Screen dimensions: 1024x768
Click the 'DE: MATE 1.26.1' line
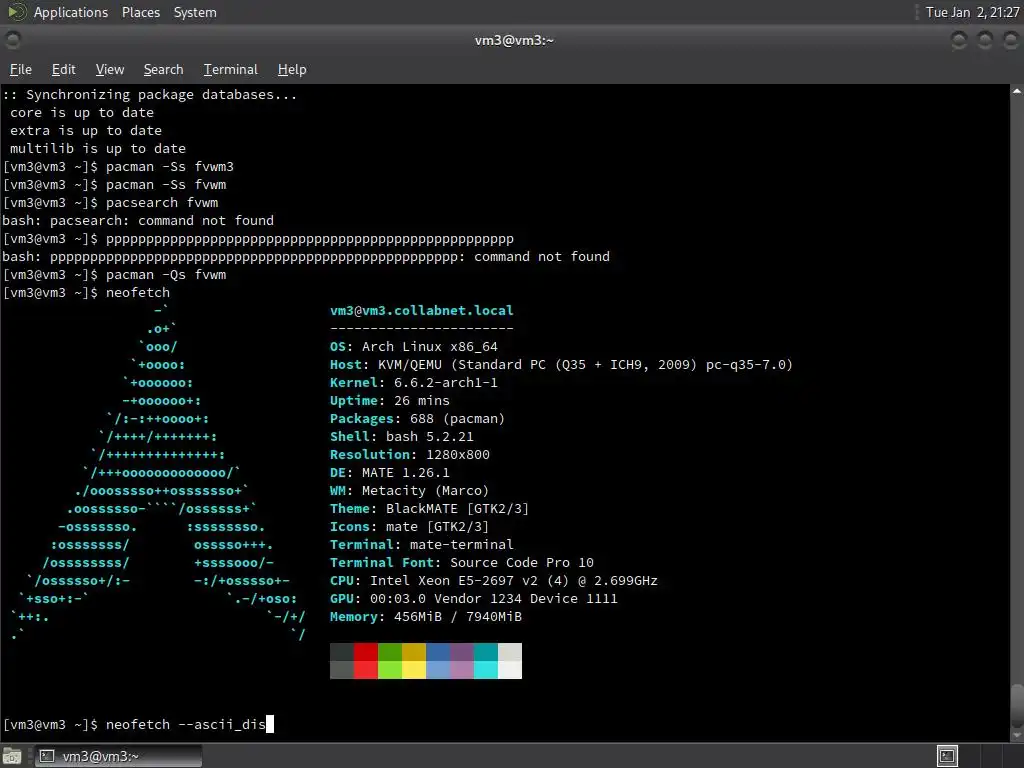pyautogui.click(x=389, y=473)
